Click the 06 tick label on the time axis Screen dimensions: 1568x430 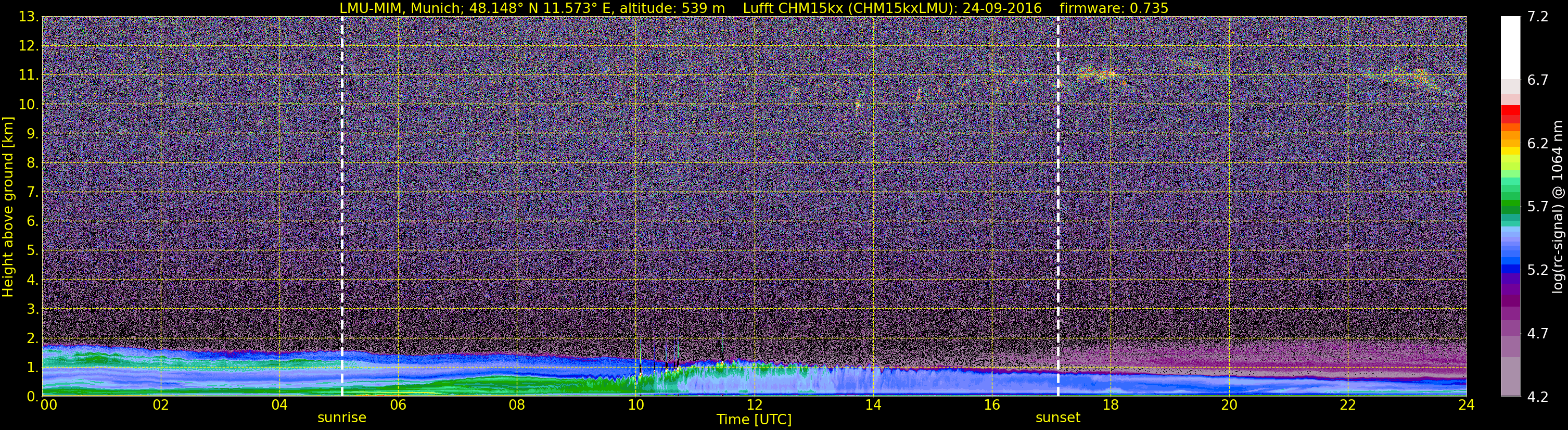tap(398, 405)
